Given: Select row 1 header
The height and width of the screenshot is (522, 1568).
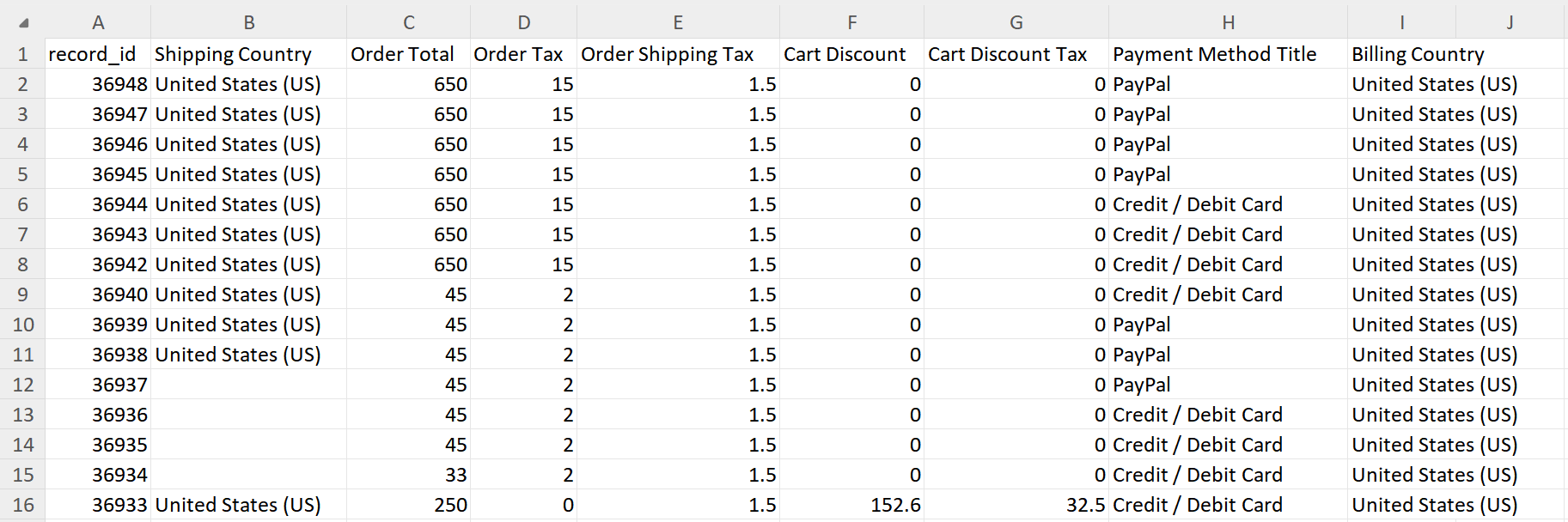Looking at the screenshot, I should 23,54.
